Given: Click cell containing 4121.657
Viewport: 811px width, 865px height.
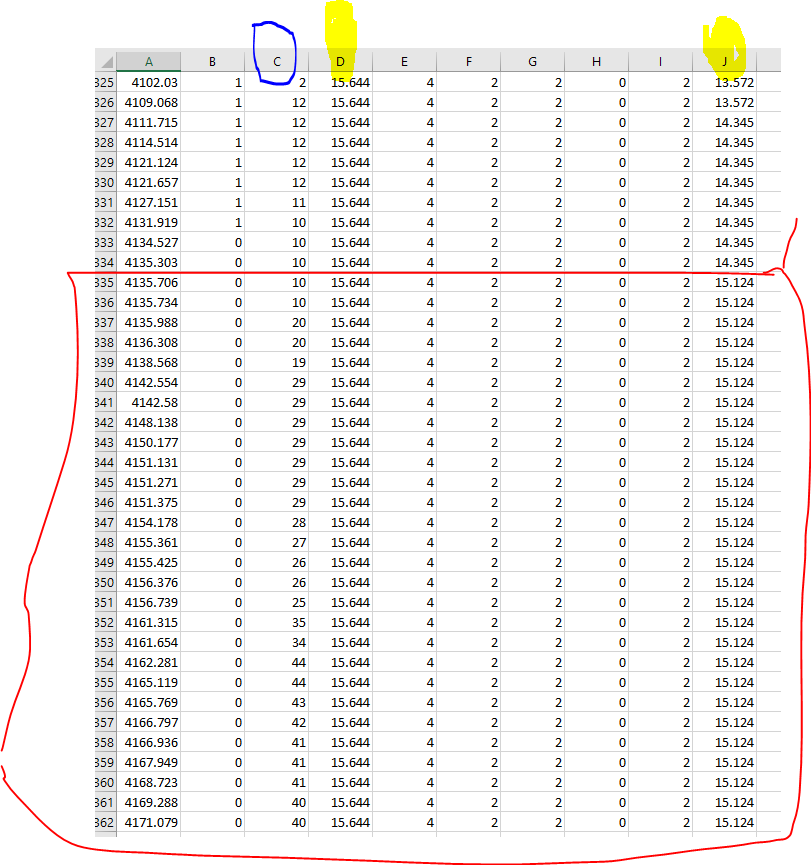Looking at the screenshot, I should tap(148, 183).
